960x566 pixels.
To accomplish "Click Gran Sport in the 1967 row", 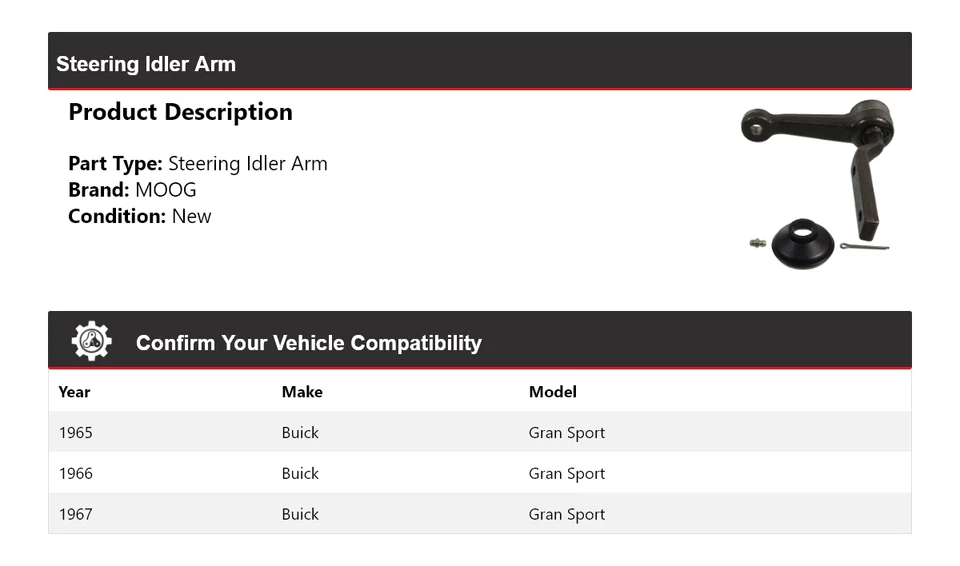I will pyautogui.click(x=567, y=515).
